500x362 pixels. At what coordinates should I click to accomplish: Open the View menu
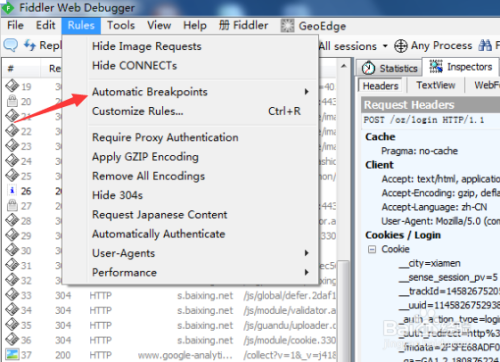pos(159,25)
